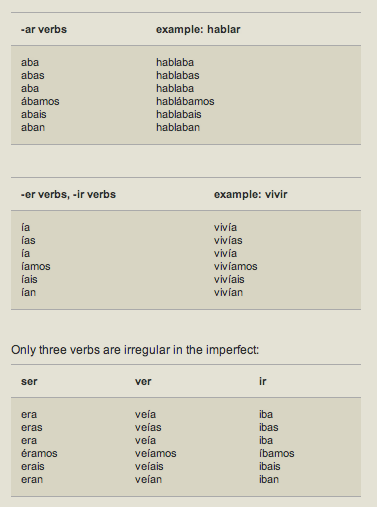Click the 'ser' column header
Viewport: 377px width, 507px height.
[29, 381]
